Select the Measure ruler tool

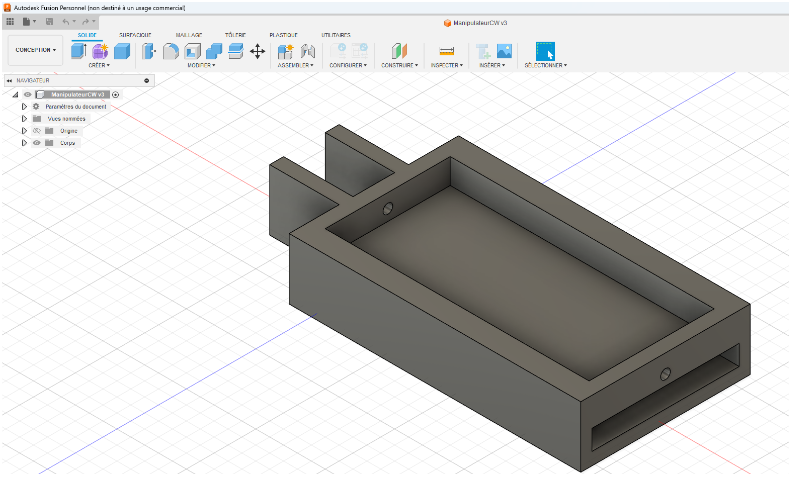point(446,51)
